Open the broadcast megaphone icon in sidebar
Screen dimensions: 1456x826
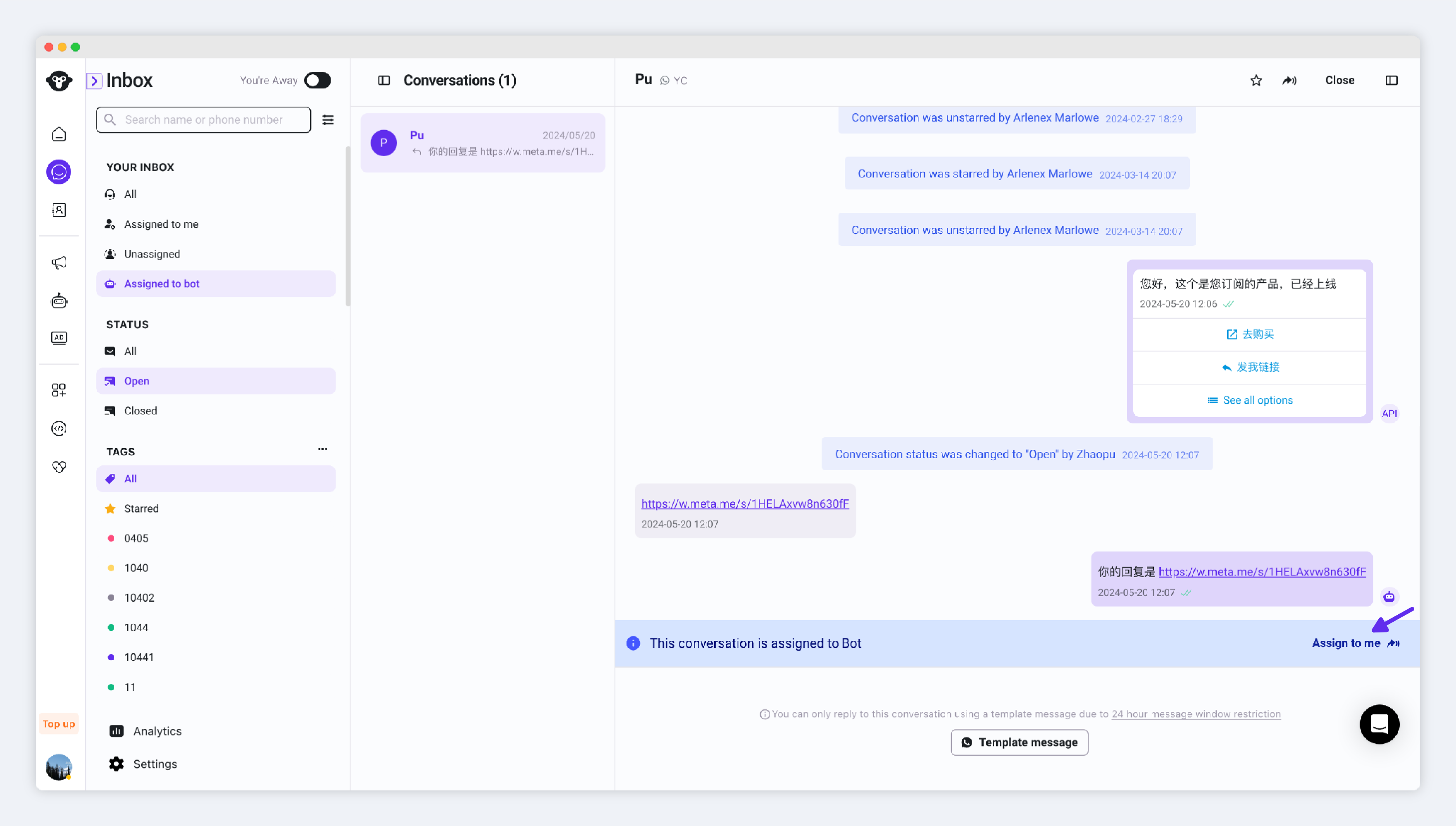coord(59,262)
